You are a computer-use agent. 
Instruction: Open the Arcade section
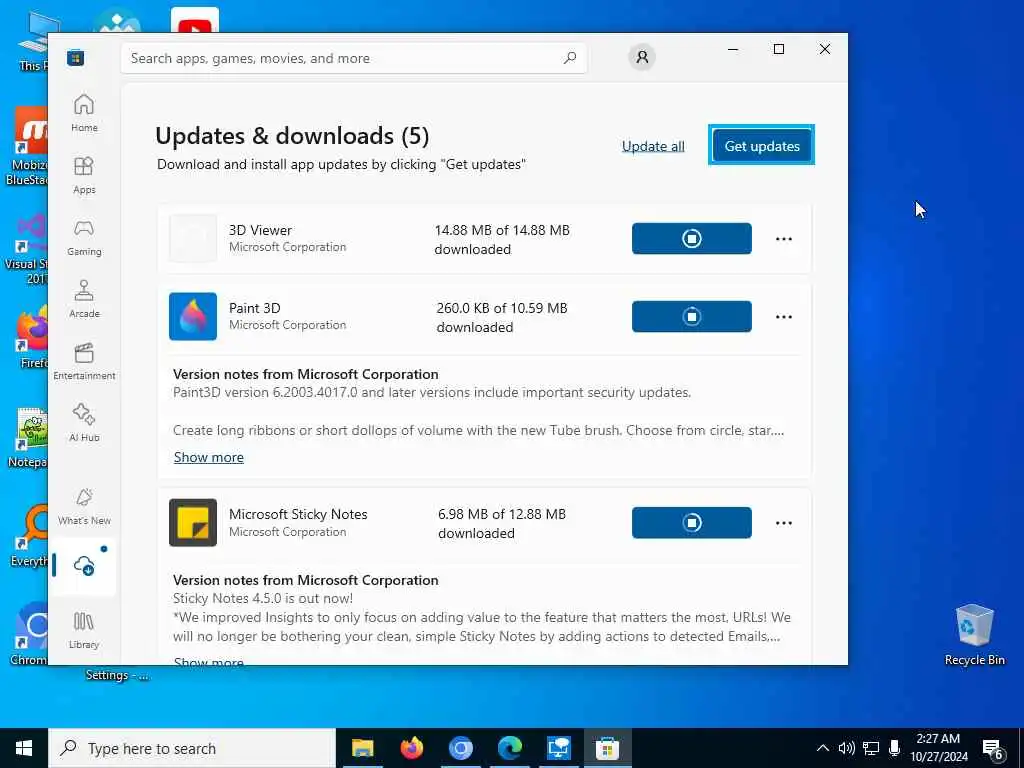[x=84, y=299]
